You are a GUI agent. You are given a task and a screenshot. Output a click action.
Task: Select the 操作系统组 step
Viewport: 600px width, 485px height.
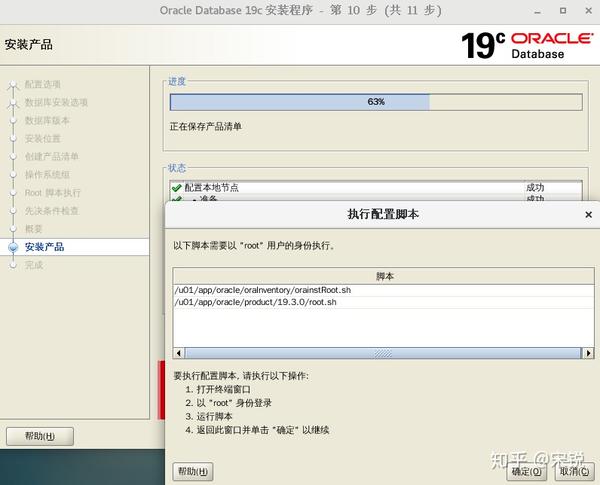point(47,175)
